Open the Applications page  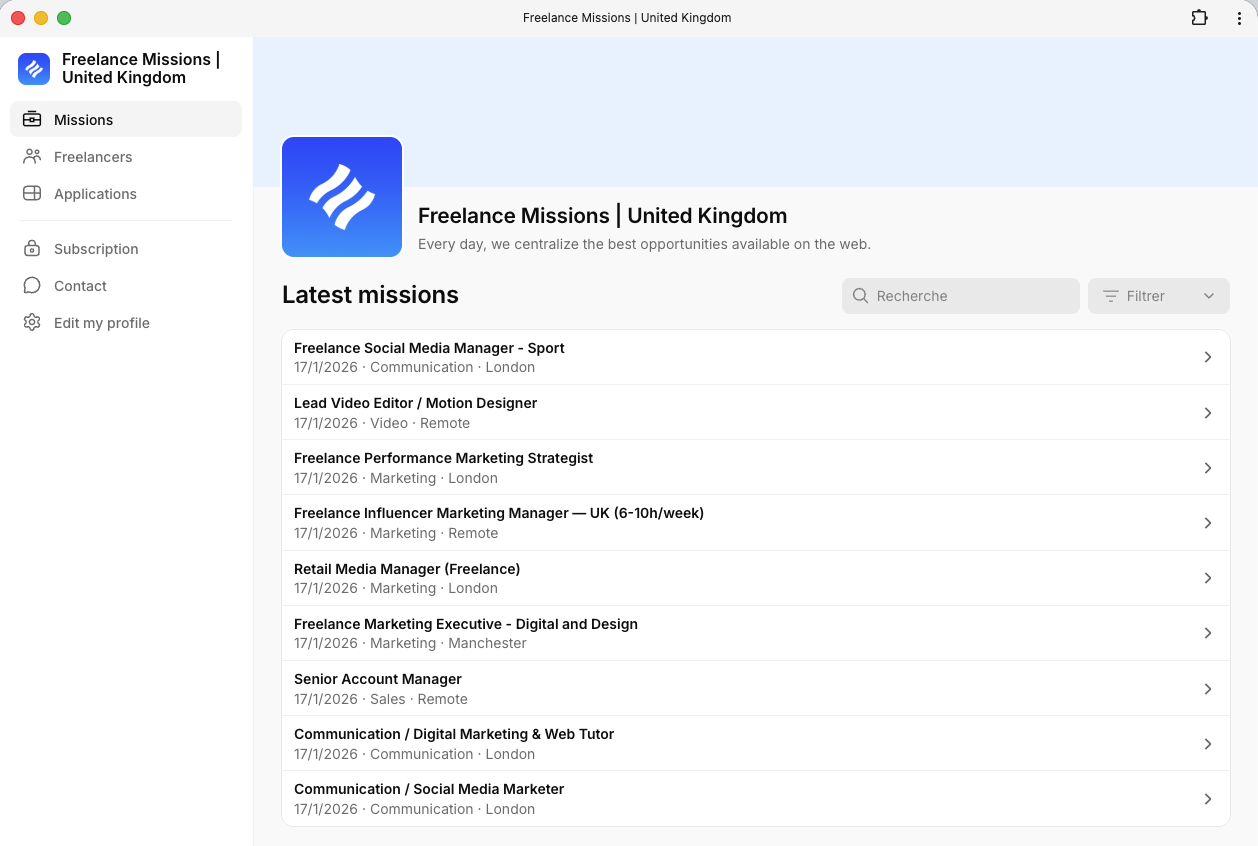coord(95,194)
